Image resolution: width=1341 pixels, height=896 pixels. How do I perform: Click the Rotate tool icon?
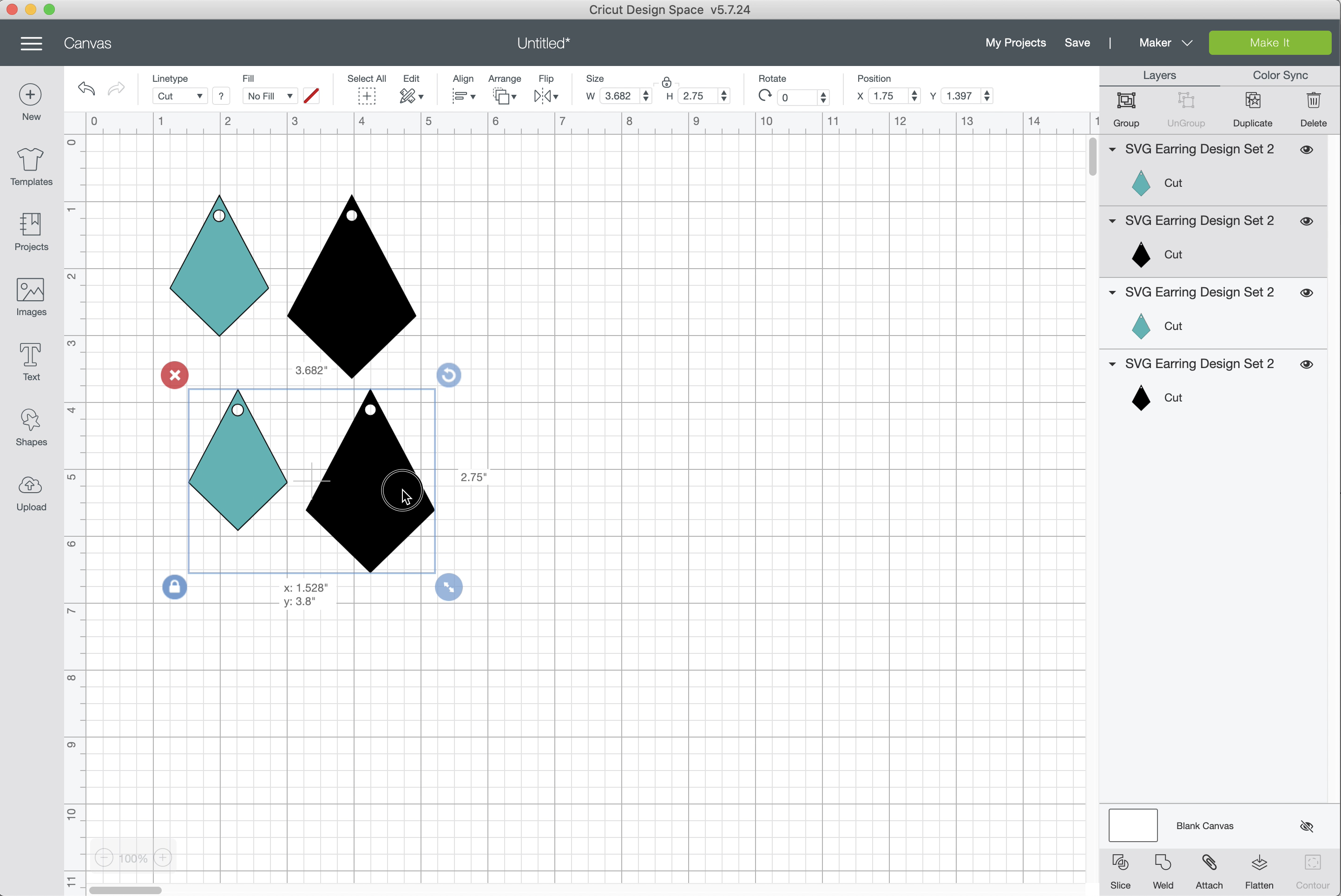765,95
